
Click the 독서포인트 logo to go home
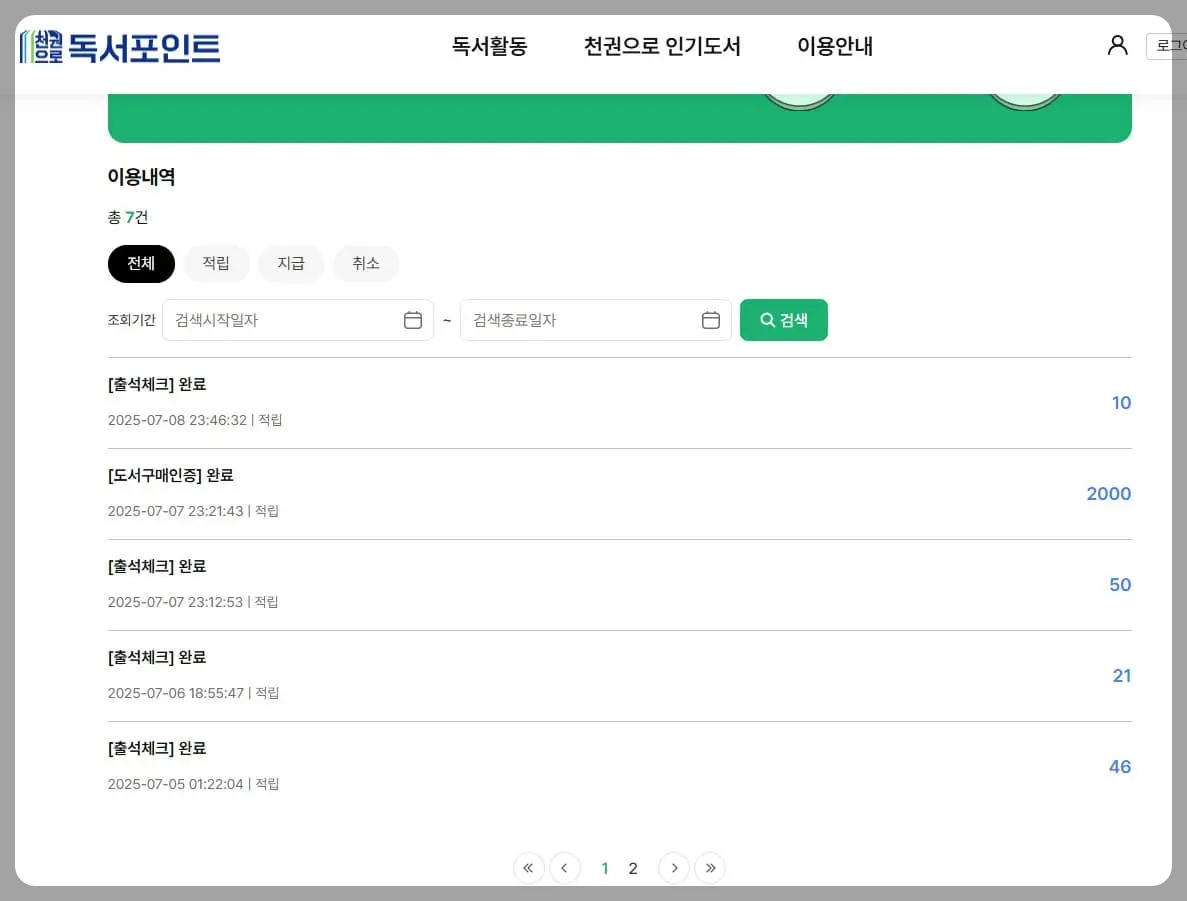[x=120, y=46]
